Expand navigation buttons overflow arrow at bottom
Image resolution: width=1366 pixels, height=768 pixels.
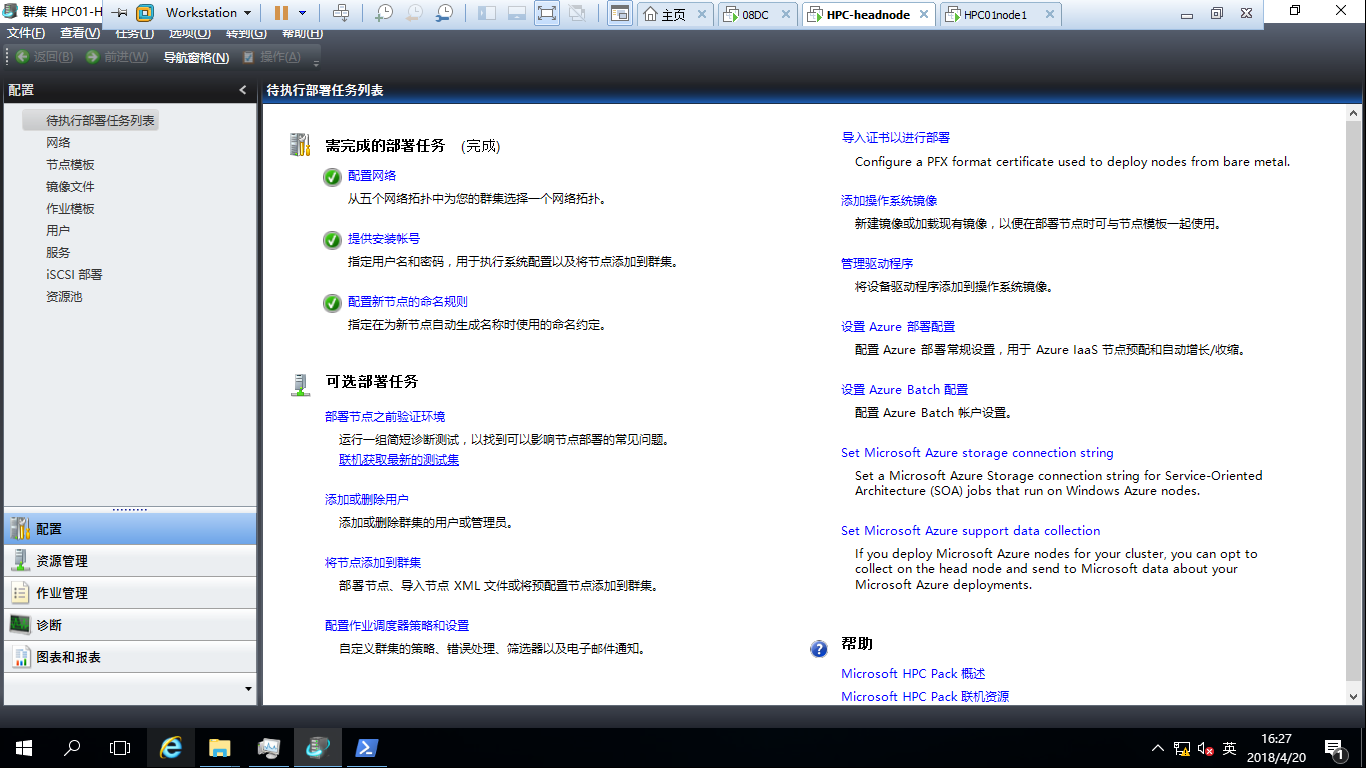248,689
